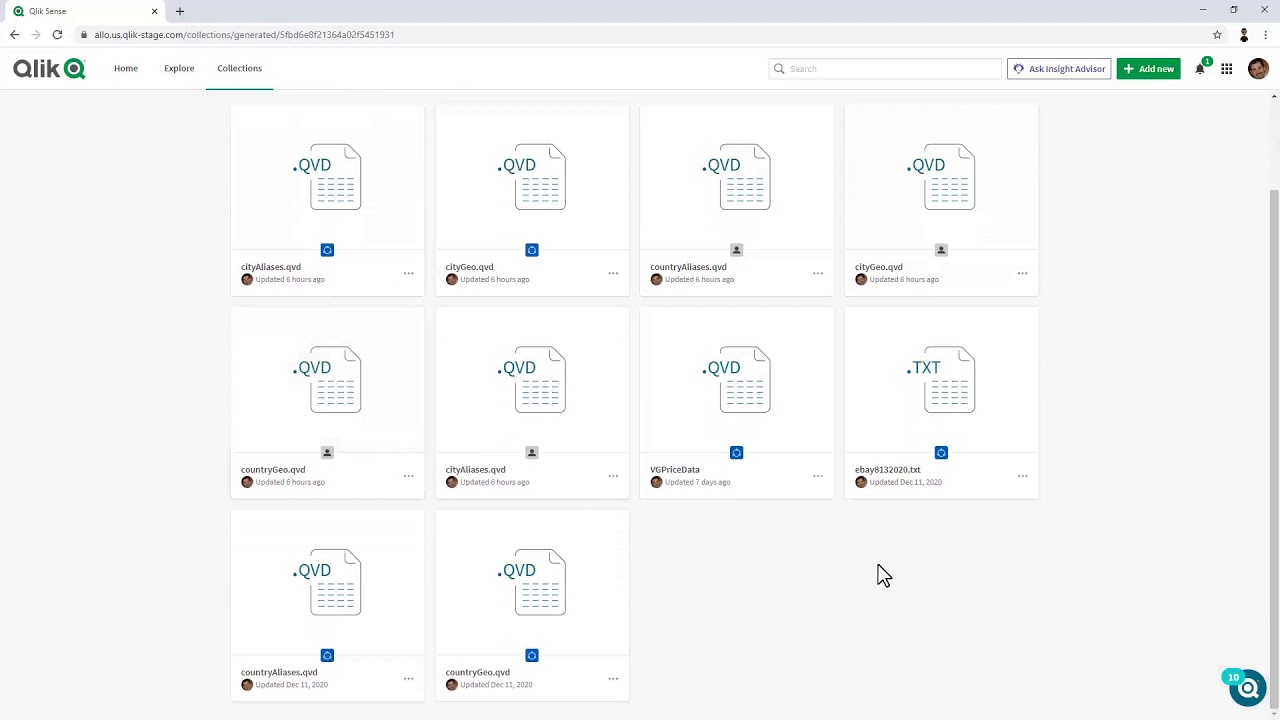Click the browser address bar URL
1280x720 pixels.
[244, 34]
